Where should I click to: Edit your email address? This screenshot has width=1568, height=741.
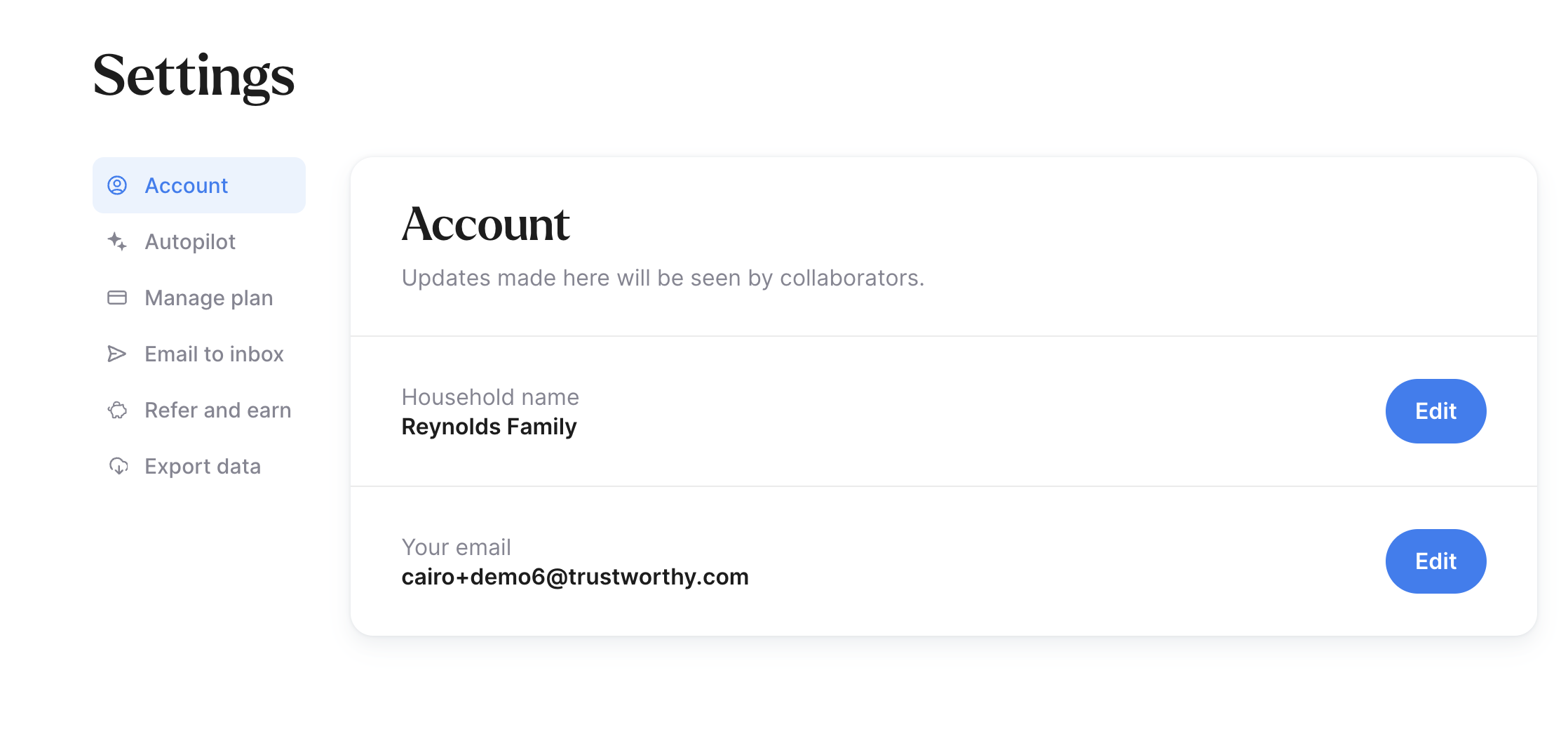pyautogui.click(x=1435, y=561)
